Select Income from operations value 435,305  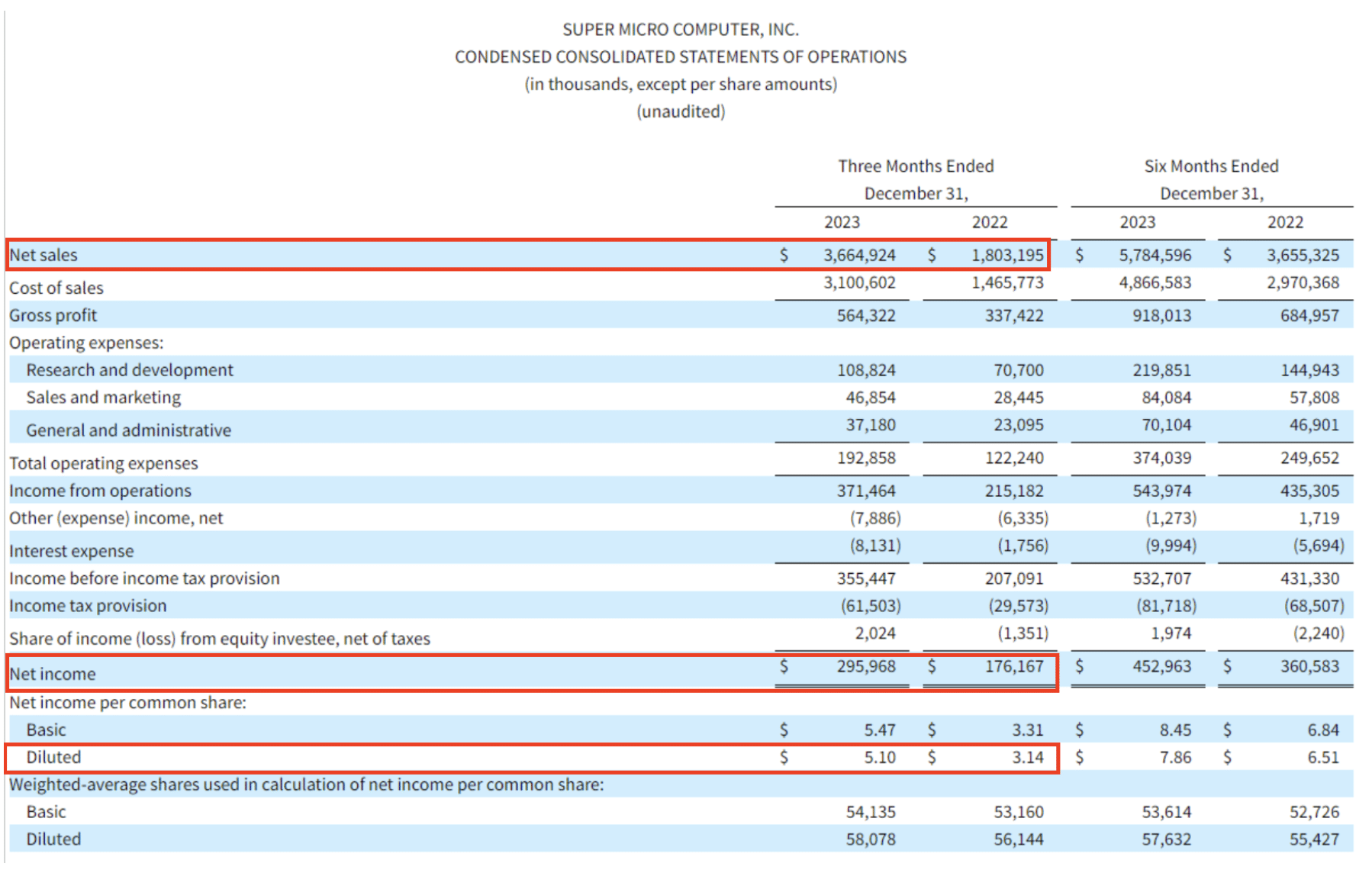(1310, 491)
